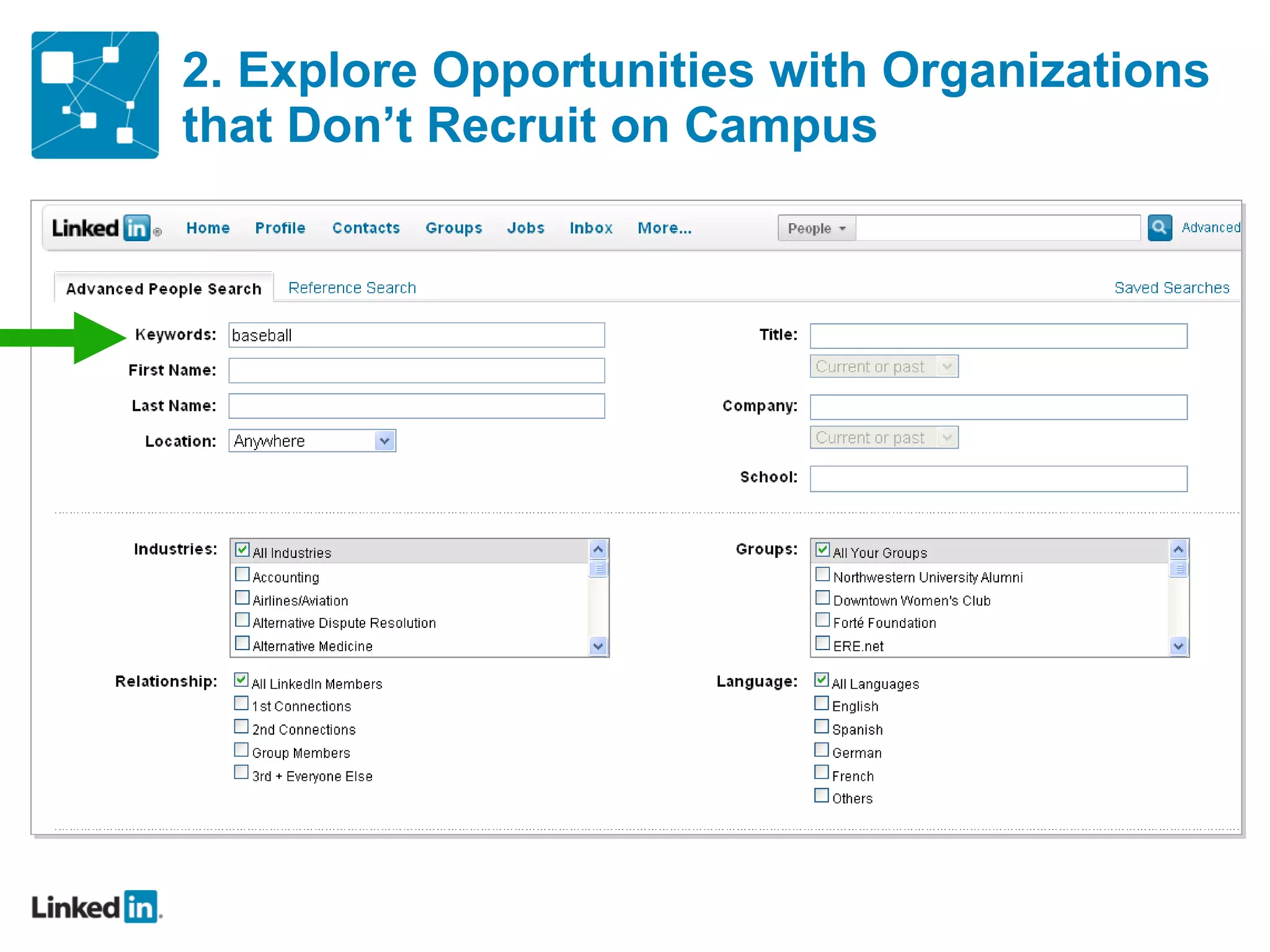
Task: Click the Advanced search link
Action: click(x=1210, y=227)
